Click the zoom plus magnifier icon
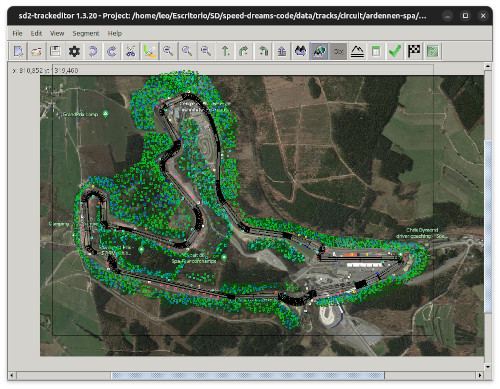 [x=168, y=51]
